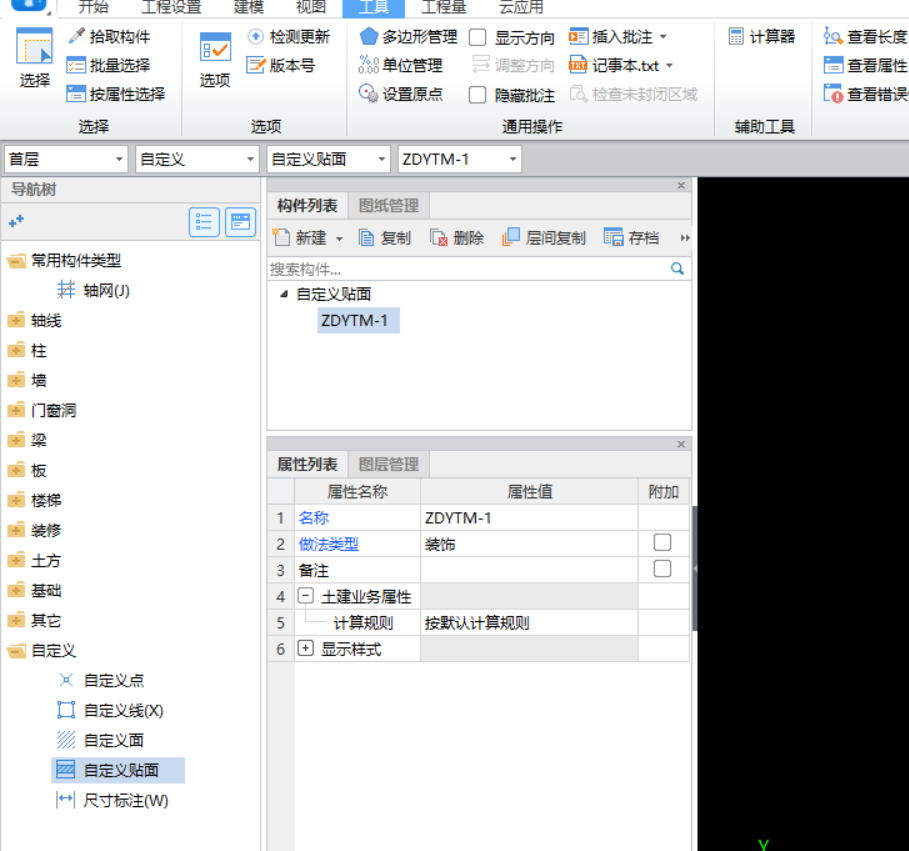Open 记事本.txt notepad
This screenshot has height=851, width=909.
pyautogui.click(x=615, y=65)
